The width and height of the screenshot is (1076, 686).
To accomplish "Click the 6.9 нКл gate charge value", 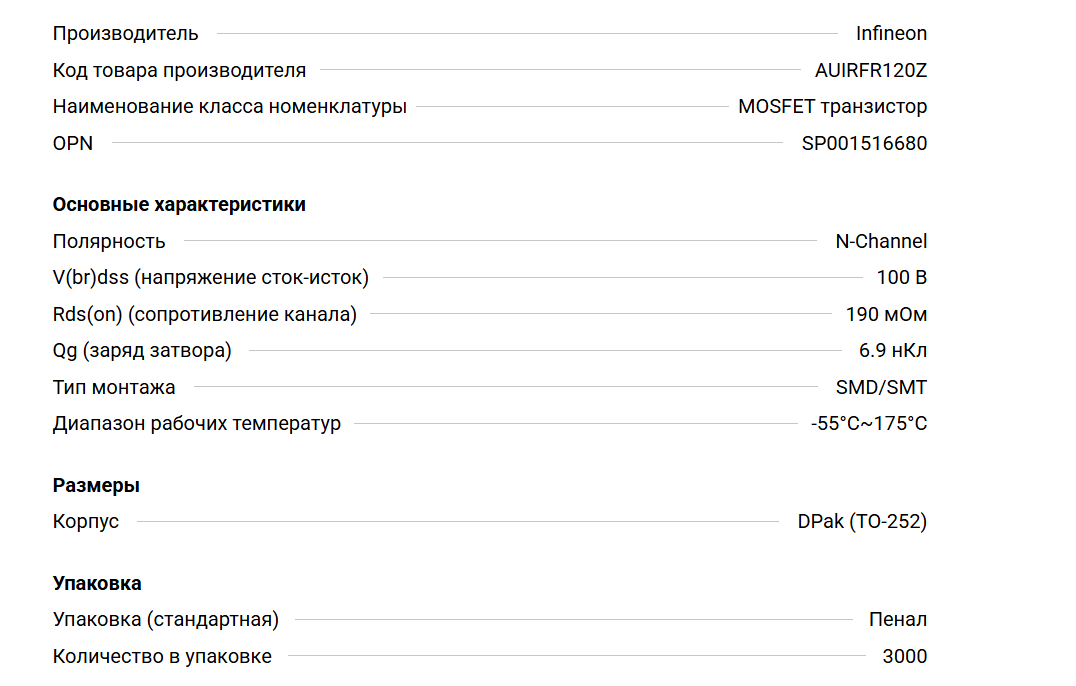I will 893,350.
